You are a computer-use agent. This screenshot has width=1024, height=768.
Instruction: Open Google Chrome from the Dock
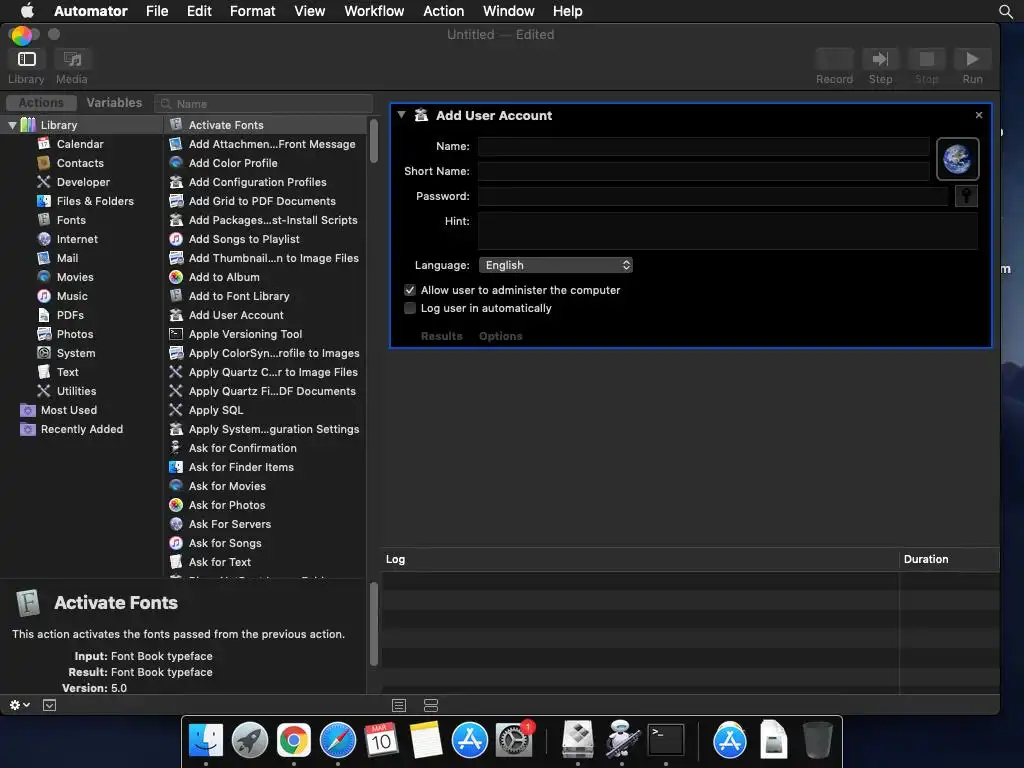pos(293,740)
